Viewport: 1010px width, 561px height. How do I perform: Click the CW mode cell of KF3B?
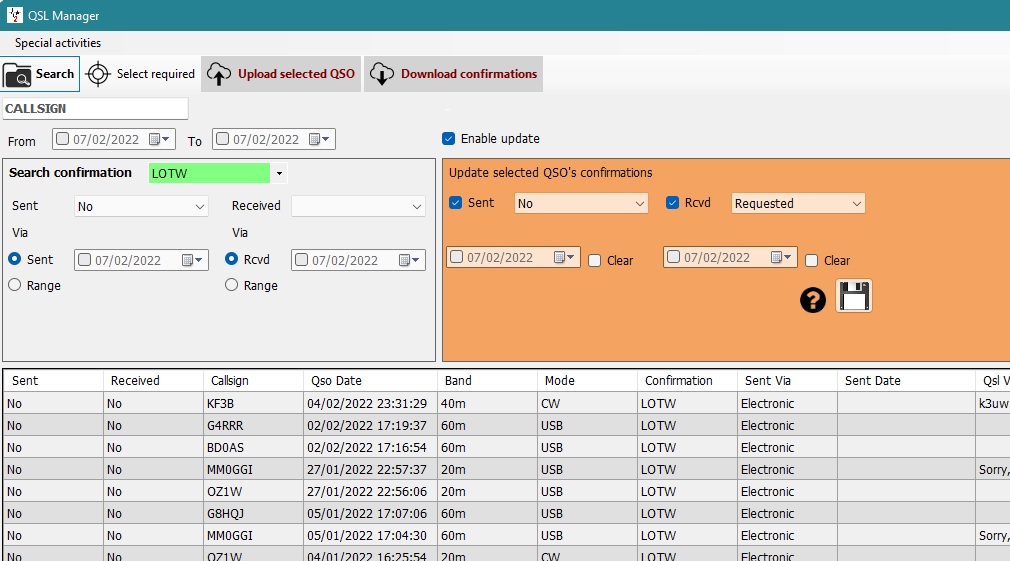(587, 404)
